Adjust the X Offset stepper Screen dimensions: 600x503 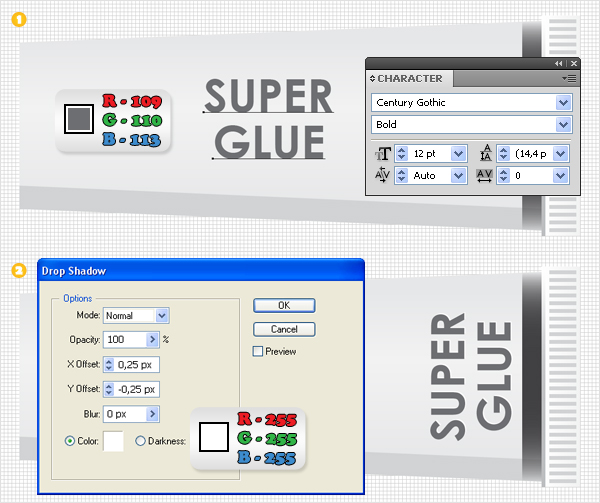(109, 365)
